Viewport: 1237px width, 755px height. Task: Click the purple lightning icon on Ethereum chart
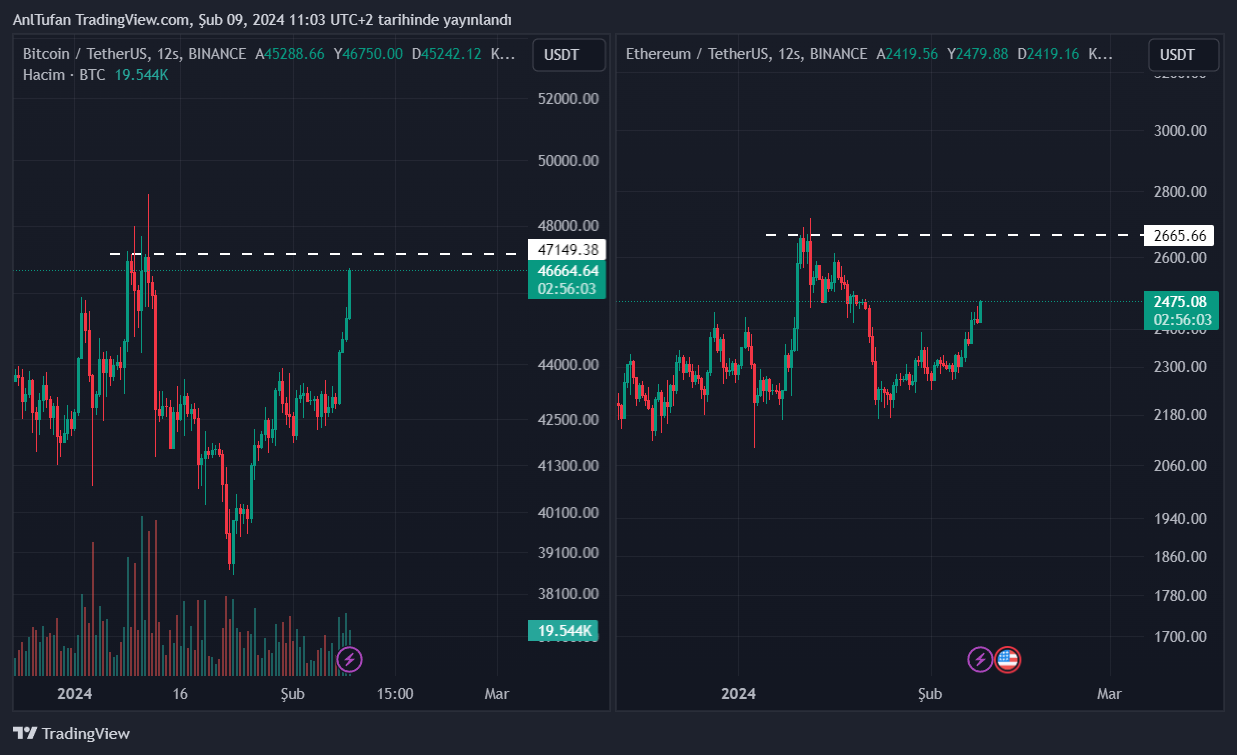tap(980, 659)
